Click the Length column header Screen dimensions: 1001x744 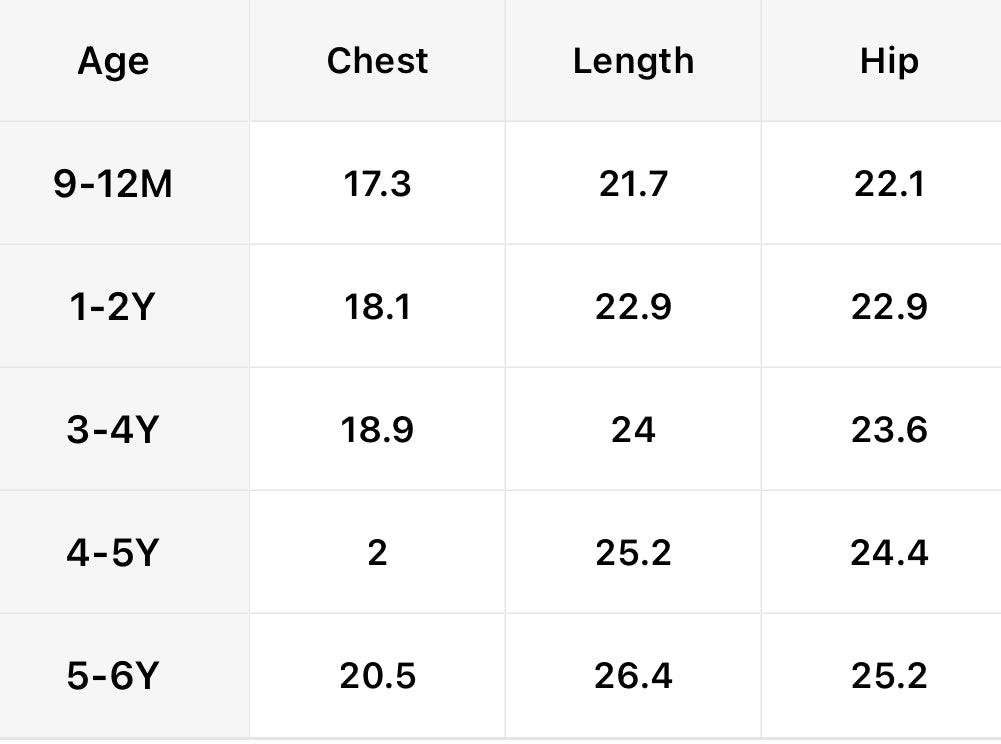pos(633,61)
